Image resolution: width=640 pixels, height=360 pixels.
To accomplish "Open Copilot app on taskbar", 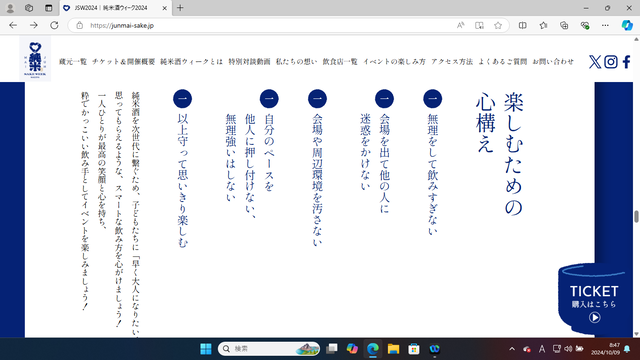I will coord(352,349).
